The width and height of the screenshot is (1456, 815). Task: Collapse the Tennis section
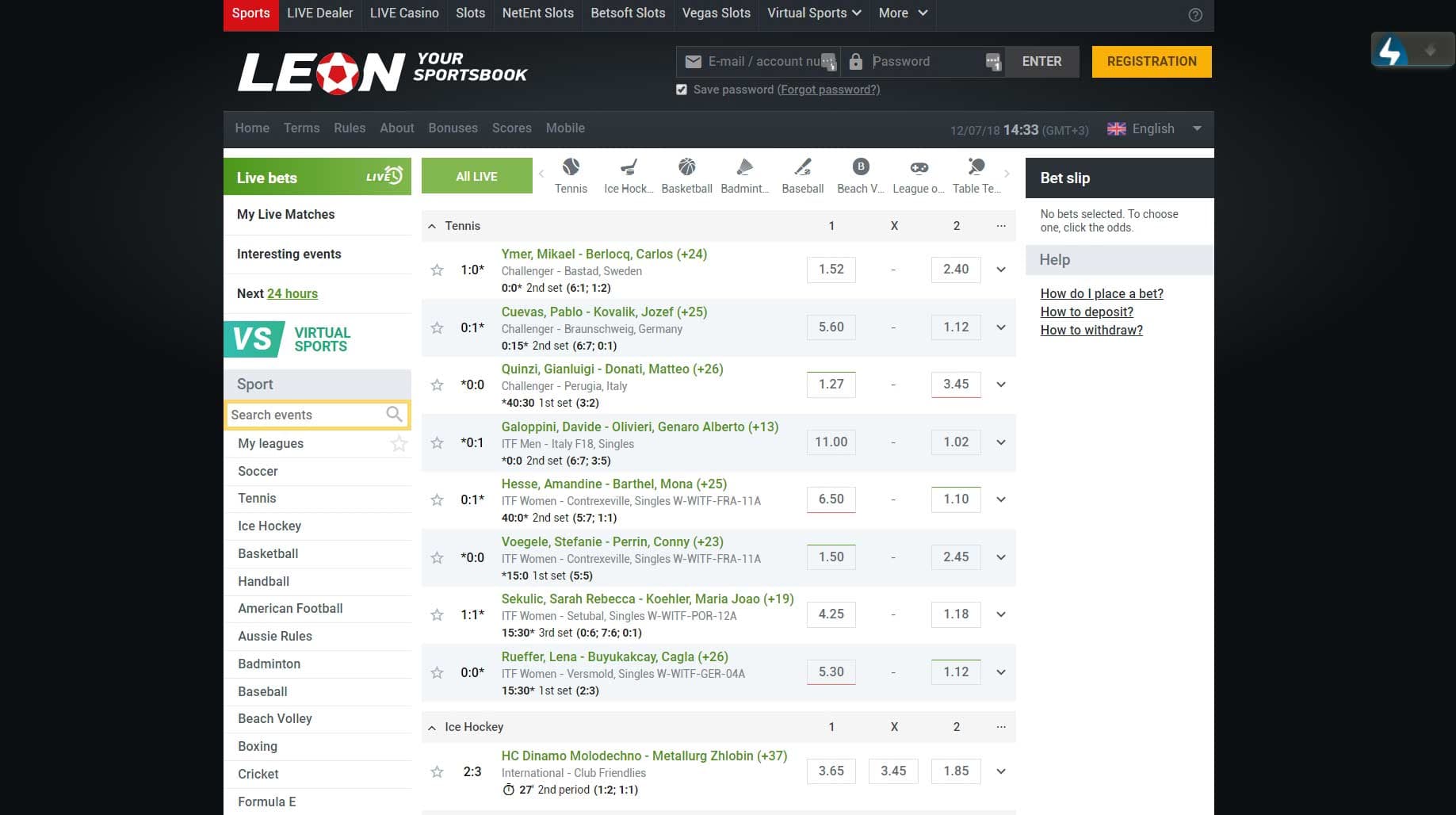click(432, 227)
